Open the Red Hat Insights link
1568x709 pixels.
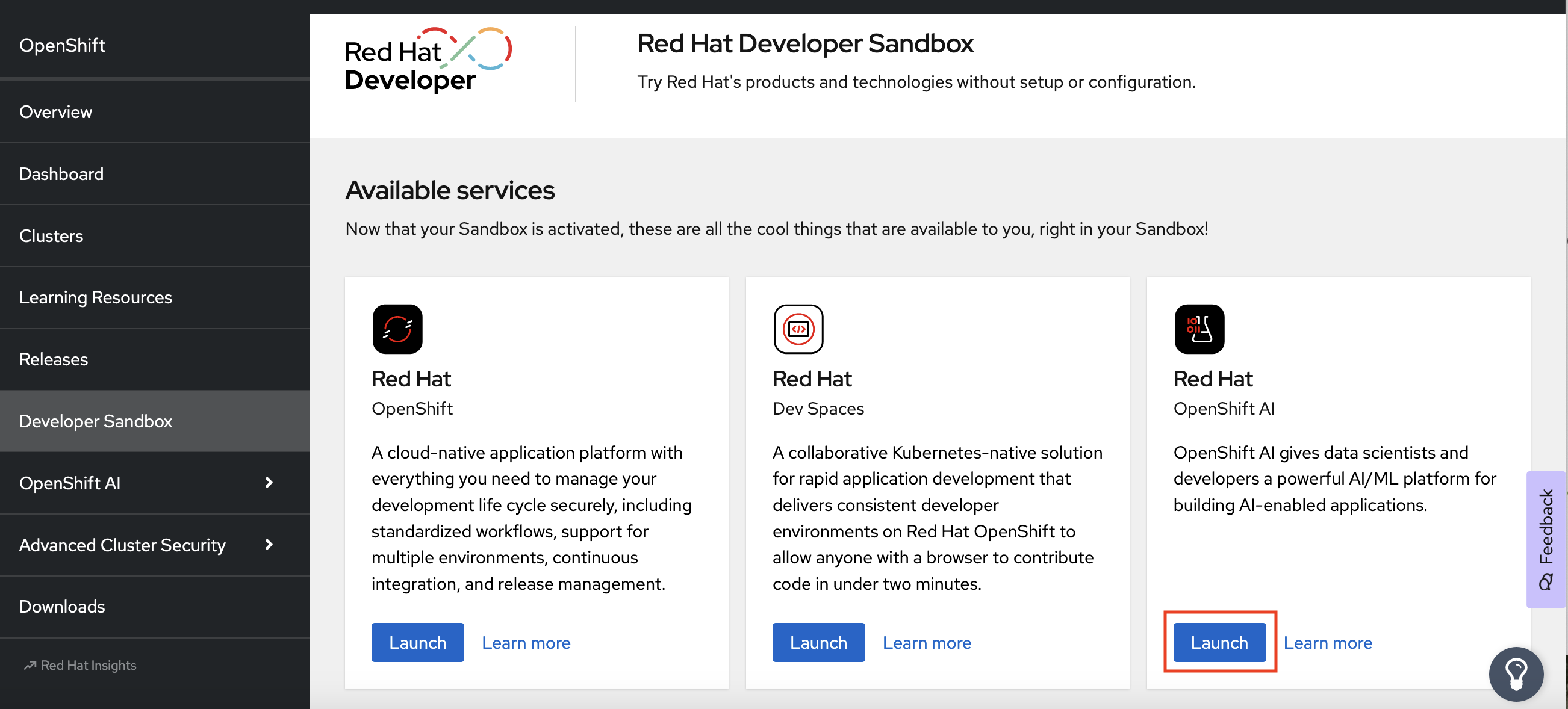point(79,665)
